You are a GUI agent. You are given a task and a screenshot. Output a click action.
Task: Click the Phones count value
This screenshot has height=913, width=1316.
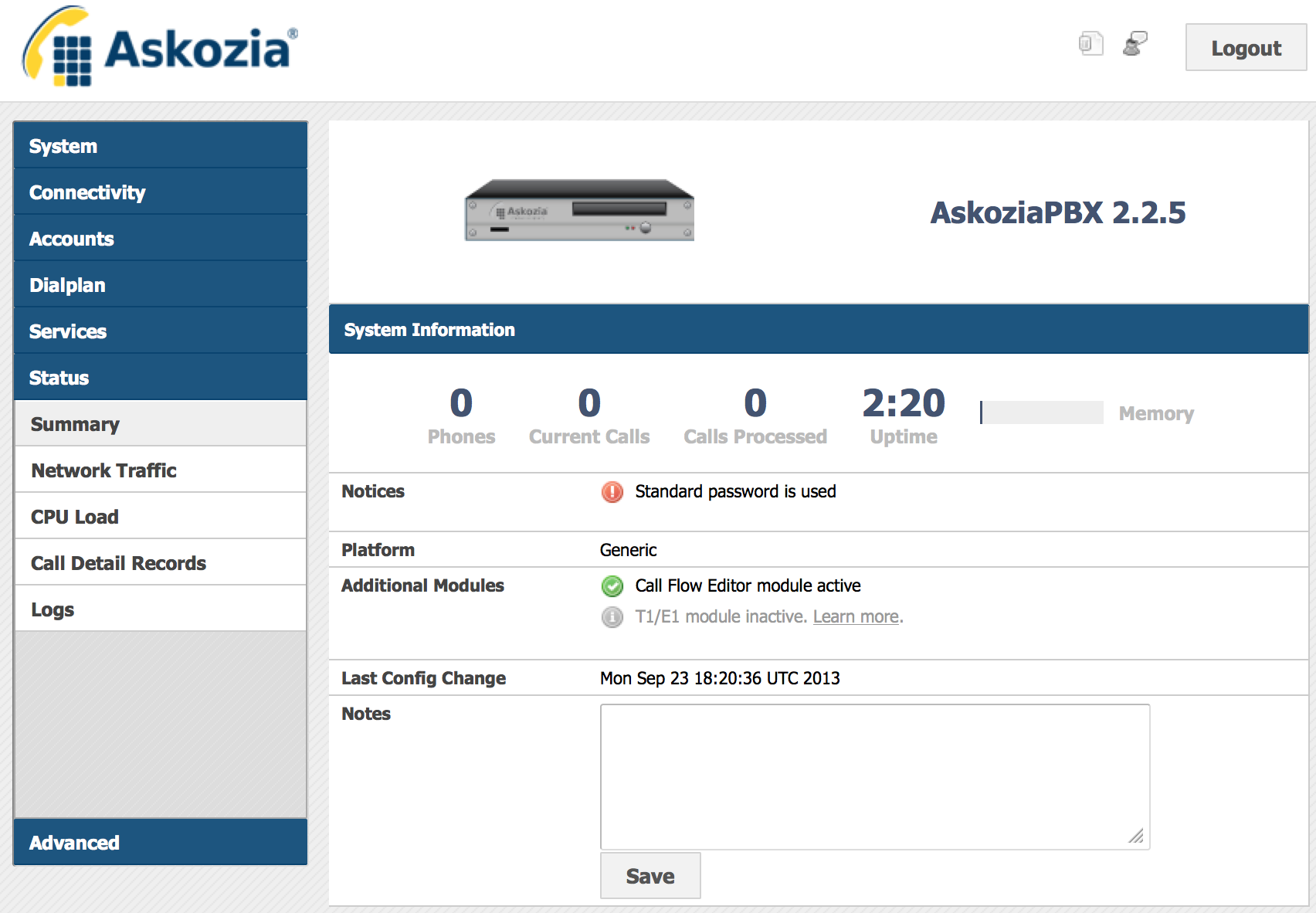pos(461,402)
